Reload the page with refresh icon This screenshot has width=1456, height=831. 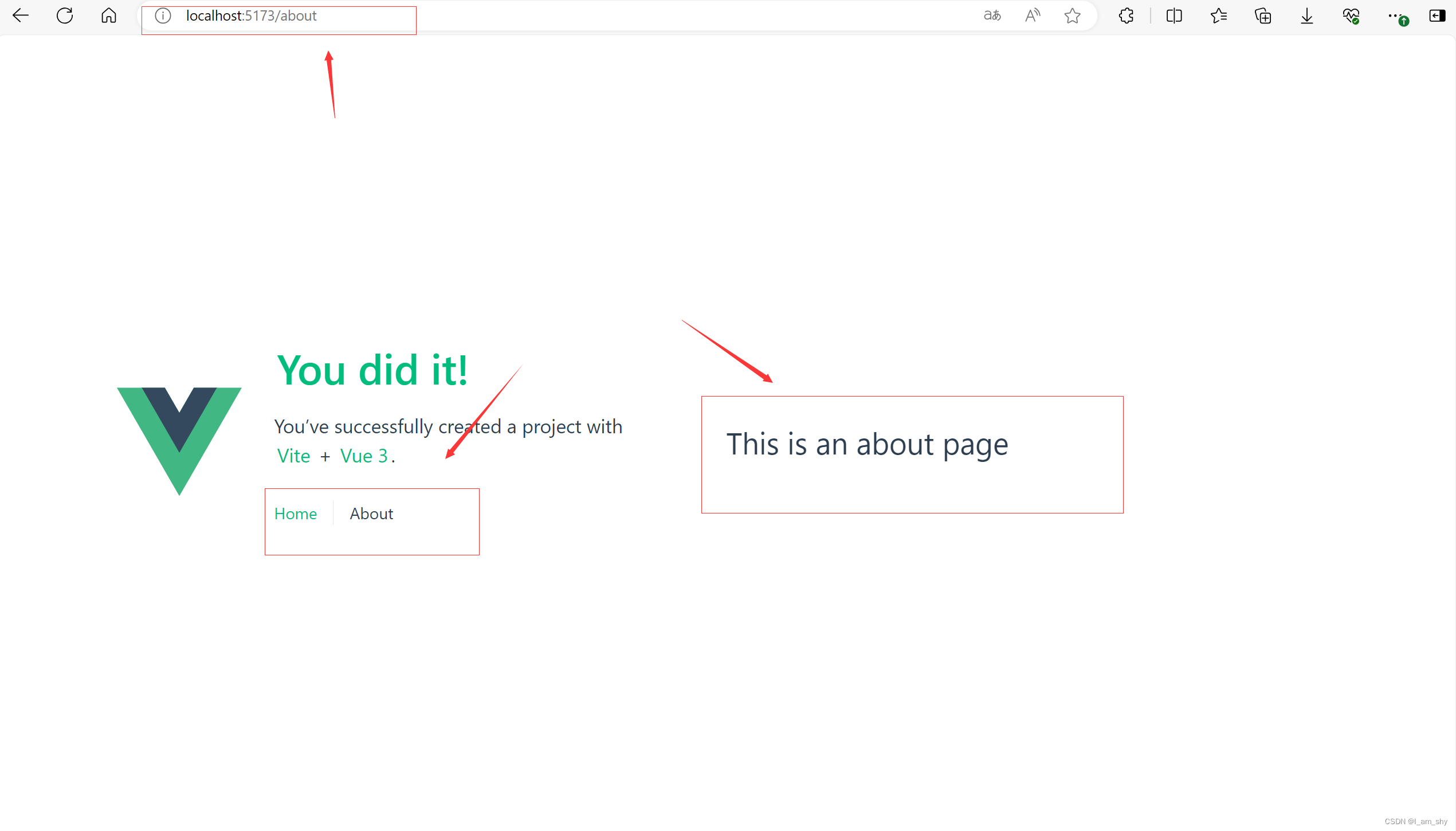point(65,15)
